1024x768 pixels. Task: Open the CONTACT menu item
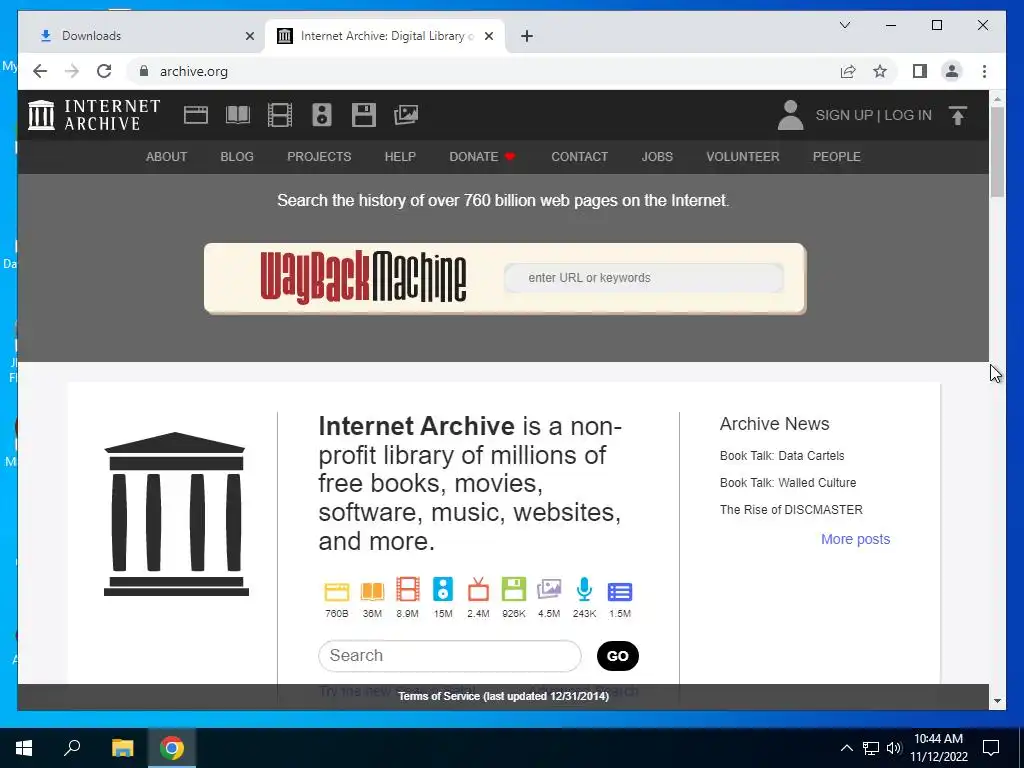pyautogui.click(x=579, y=157)
